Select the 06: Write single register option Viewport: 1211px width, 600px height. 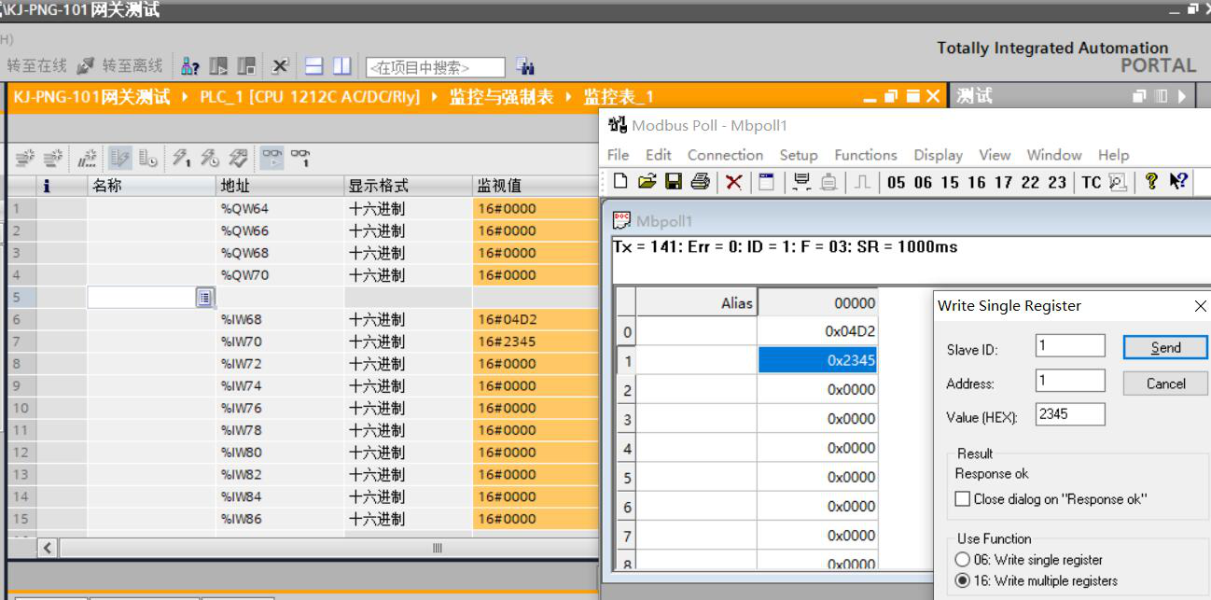click(963, 560)
